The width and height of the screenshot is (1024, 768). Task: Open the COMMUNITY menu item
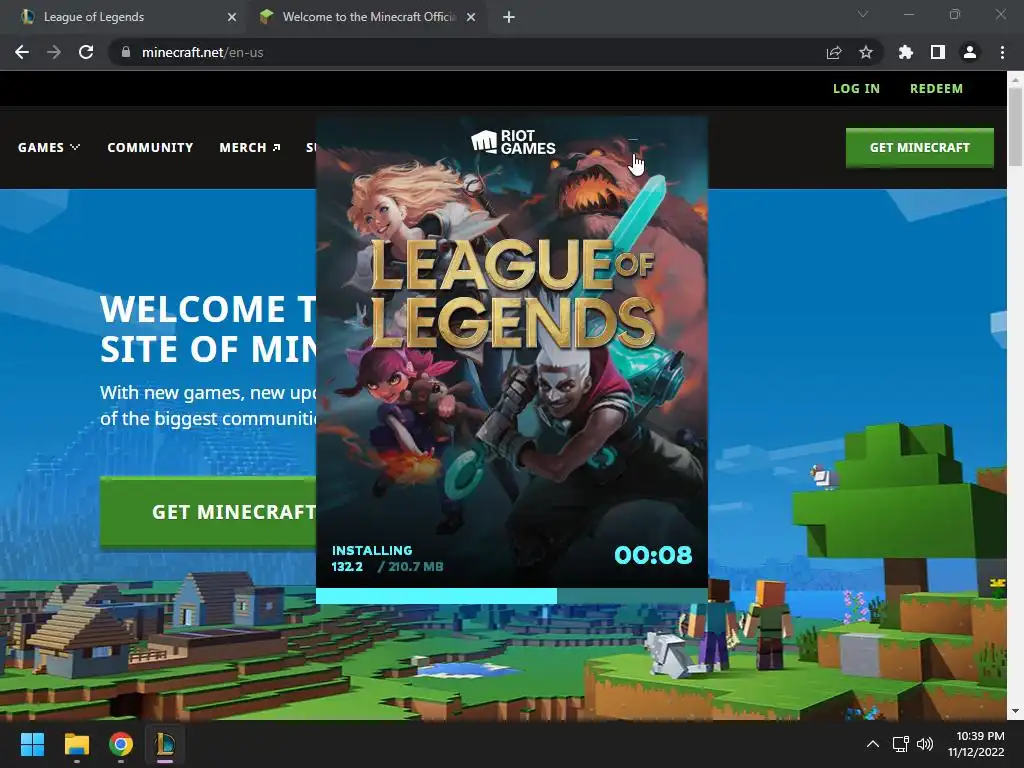click(x=150, y=148)
